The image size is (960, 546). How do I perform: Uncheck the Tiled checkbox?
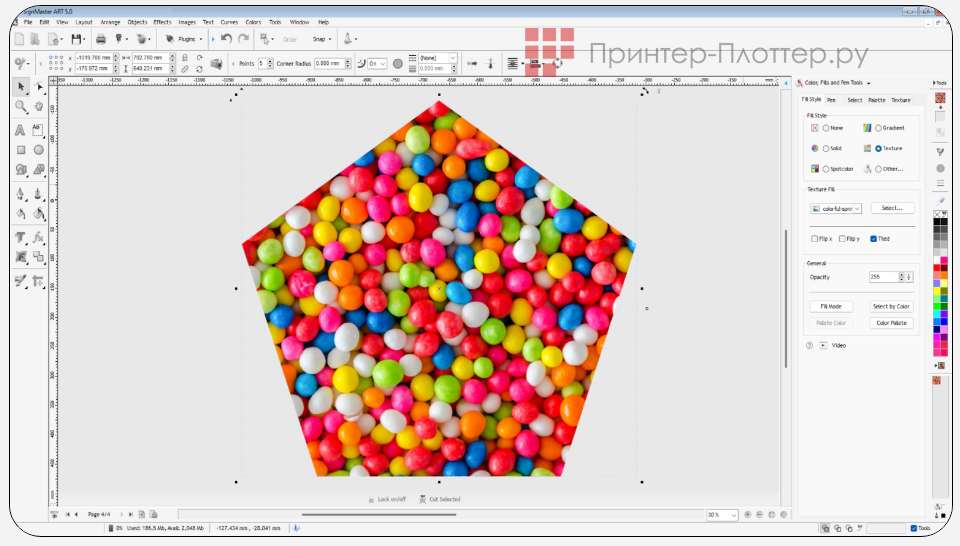click(x=873, y=239)
